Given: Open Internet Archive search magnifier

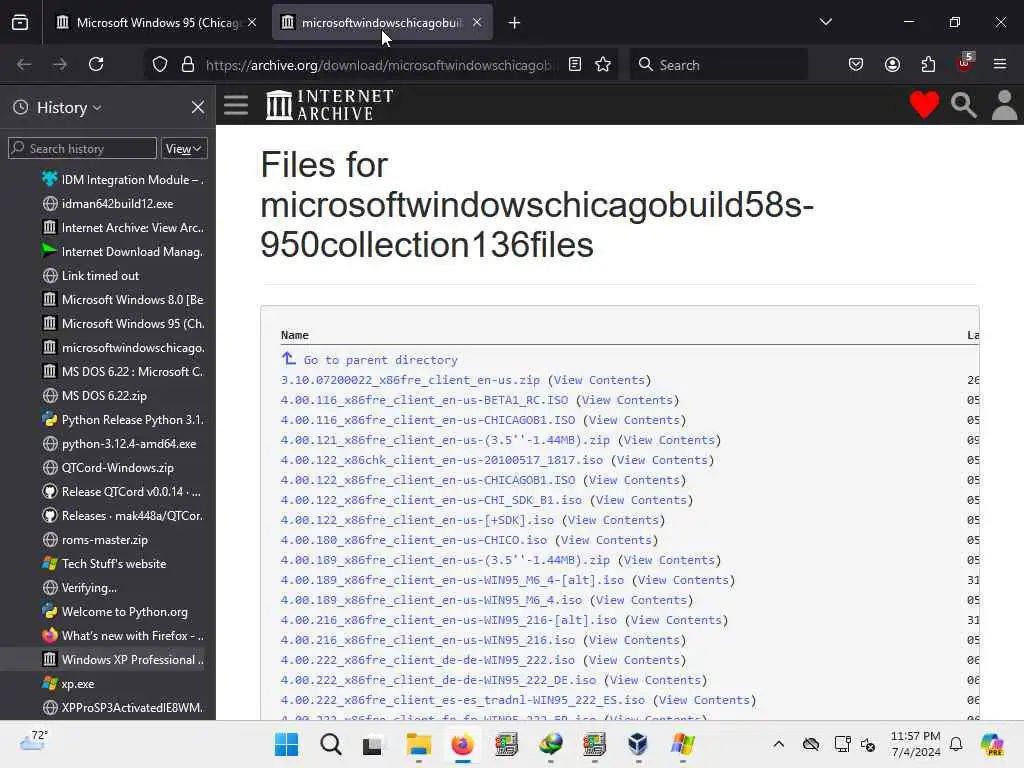Looking at the screenshot, I should pos(963,105).
